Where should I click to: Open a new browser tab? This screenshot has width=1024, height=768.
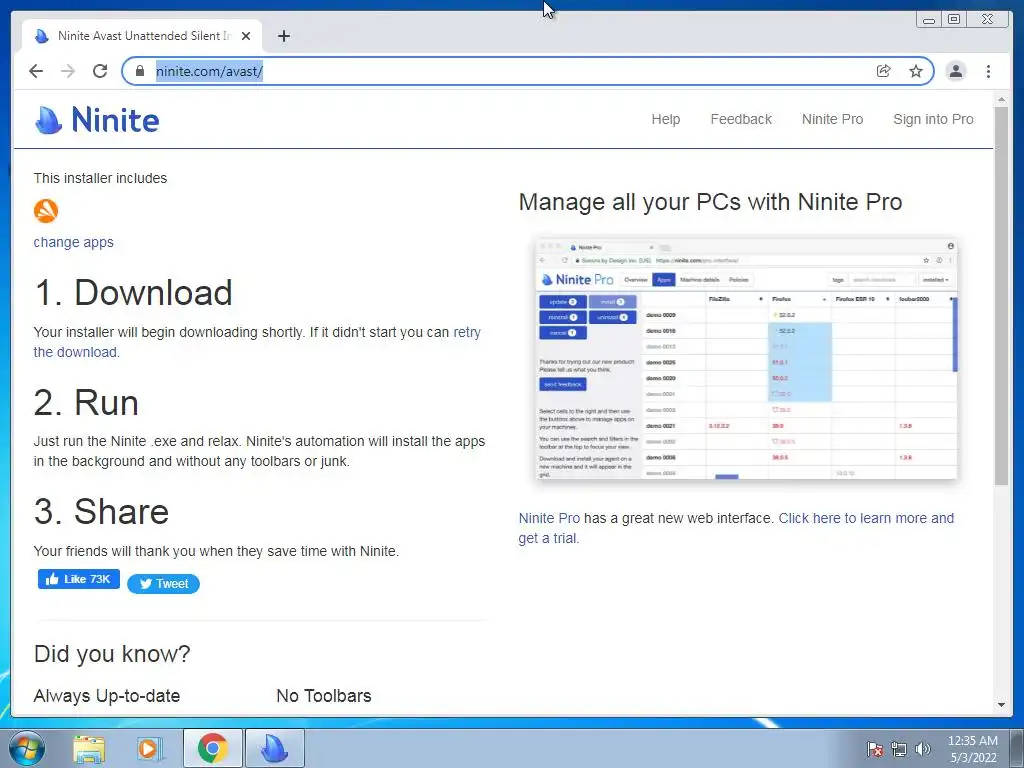[283, 37]
